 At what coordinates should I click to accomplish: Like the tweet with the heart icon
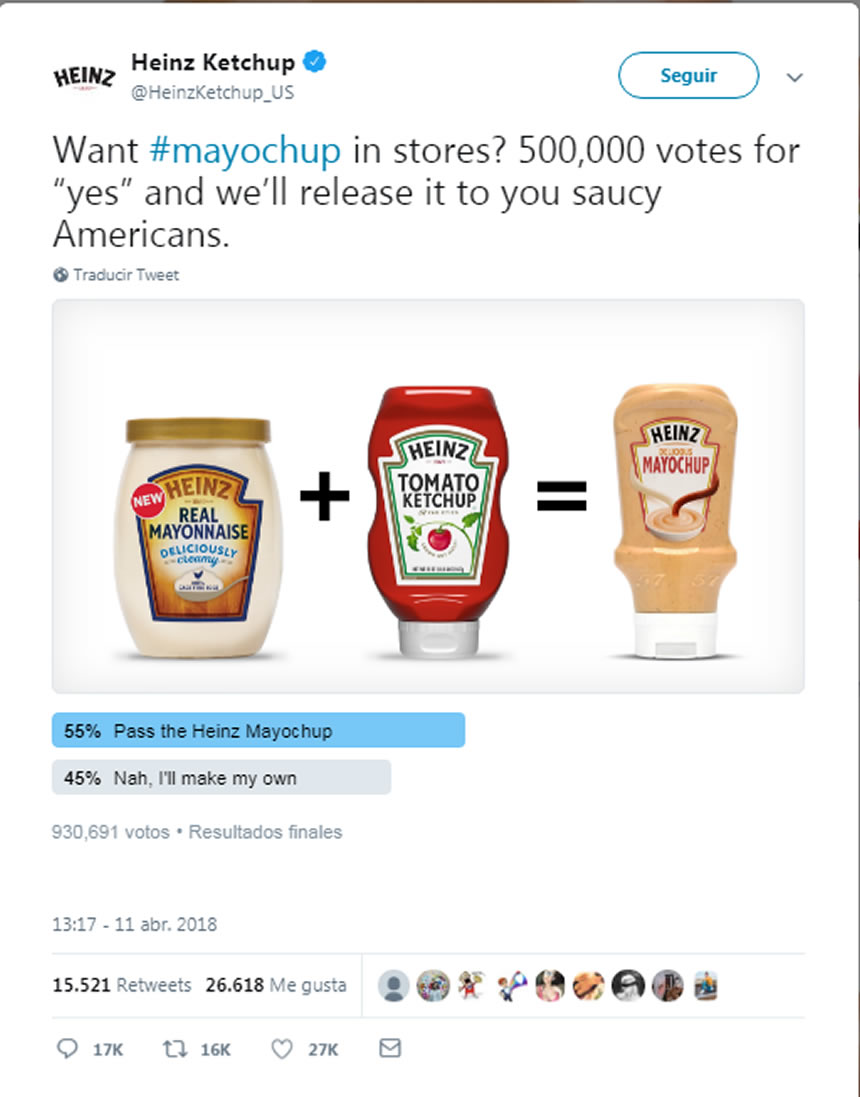[x=282, y=1049]
